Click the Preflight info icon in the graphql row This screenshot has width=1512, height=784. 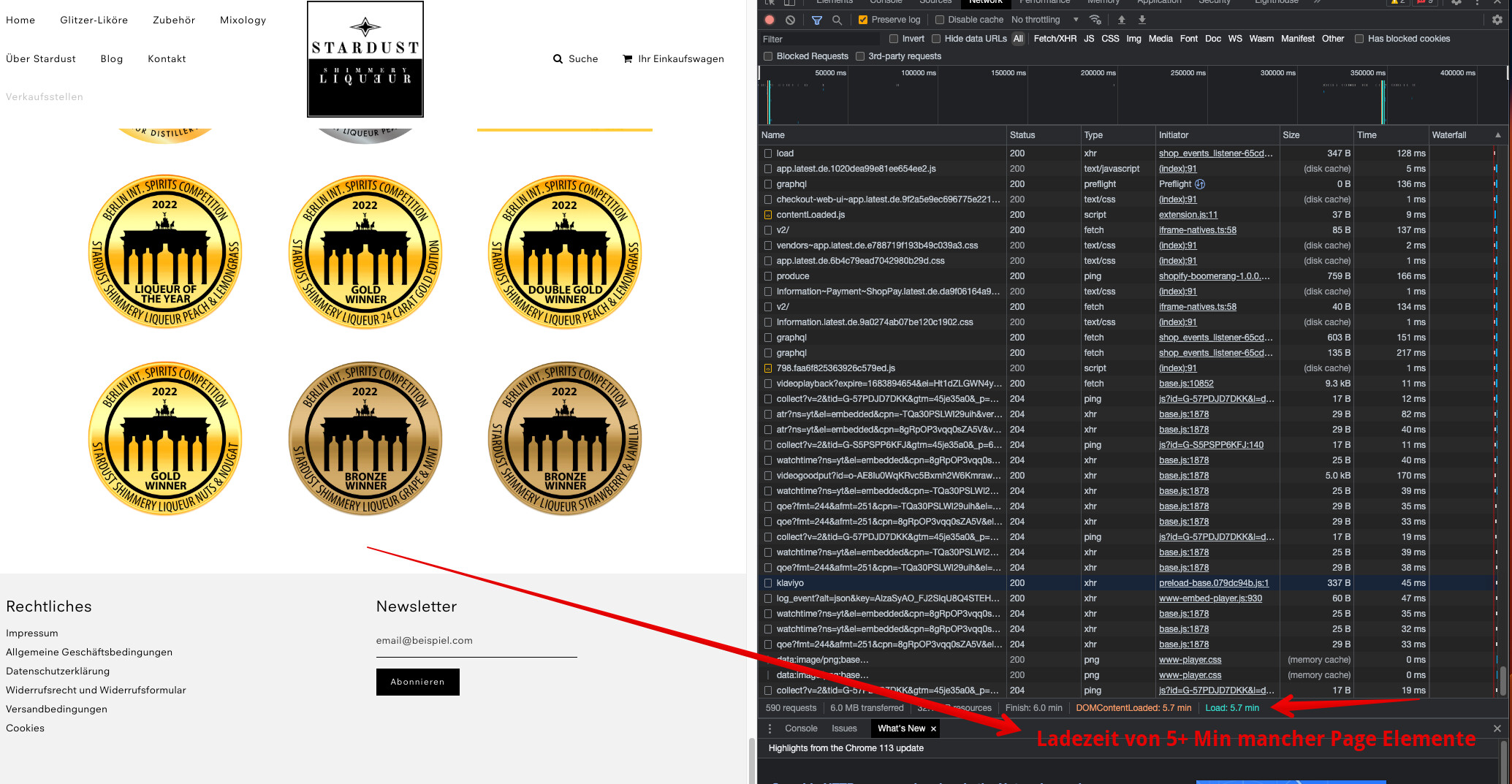pos(1200,184)
